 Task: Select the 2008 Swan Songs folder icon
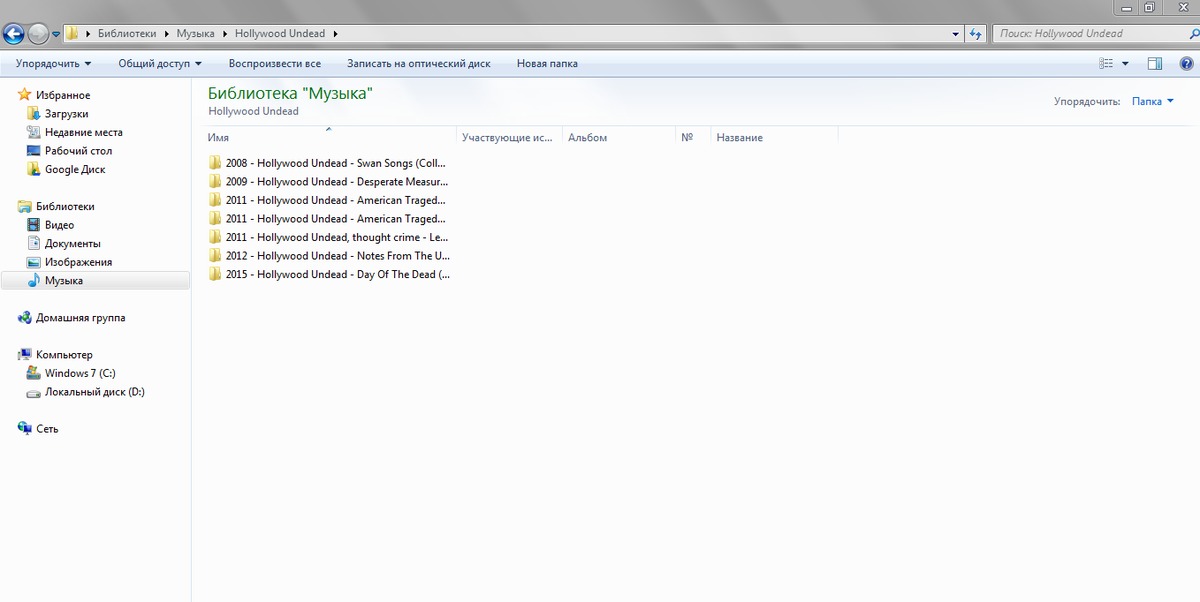[x=214, y=163]
